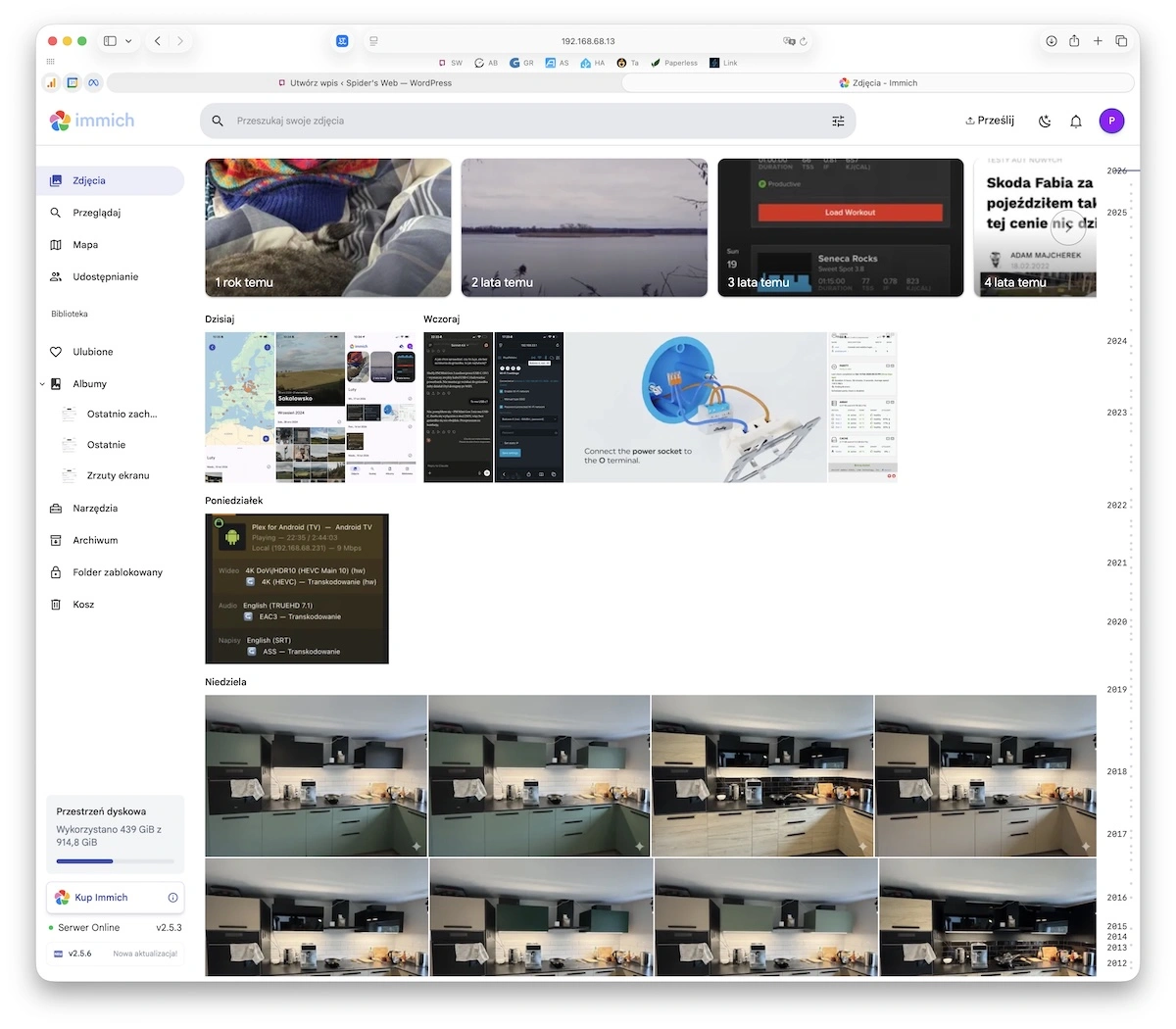Click the info icon beside Kup Immich
This screenshot has height=1029, width=1176.
coord(172,898)
